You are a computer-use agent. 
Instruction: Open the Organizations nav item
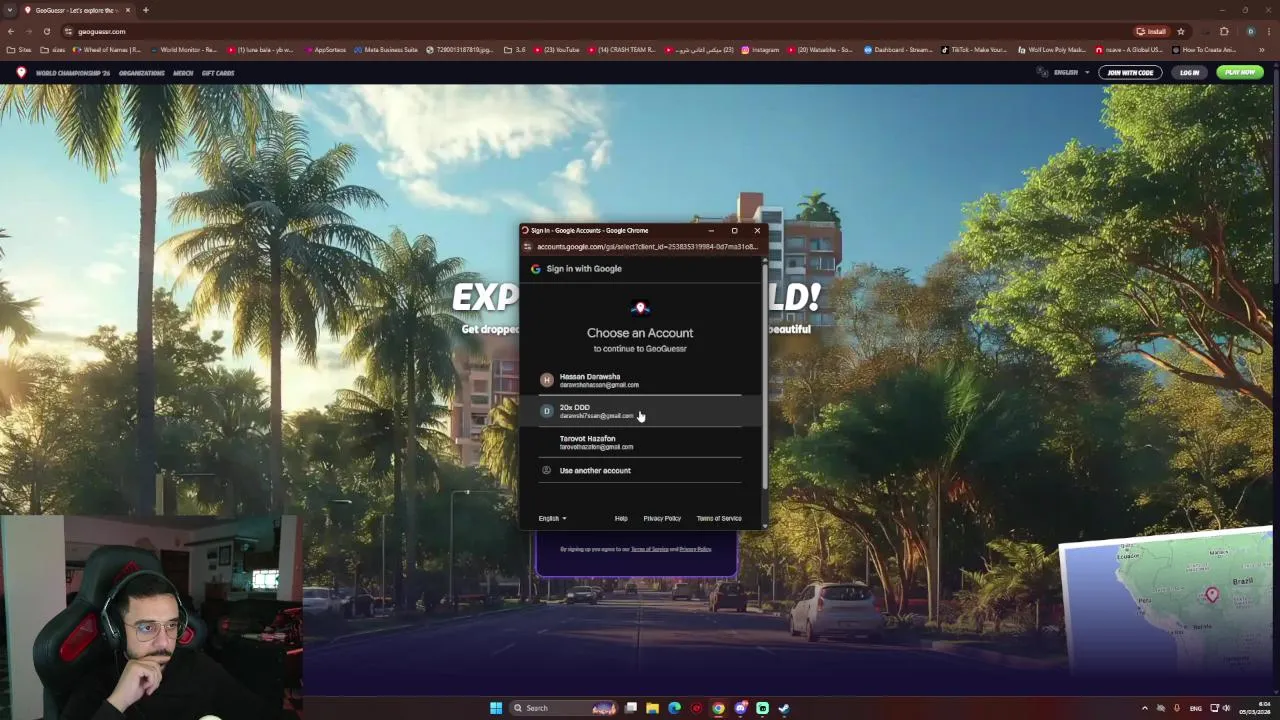[x=141, y=73]
